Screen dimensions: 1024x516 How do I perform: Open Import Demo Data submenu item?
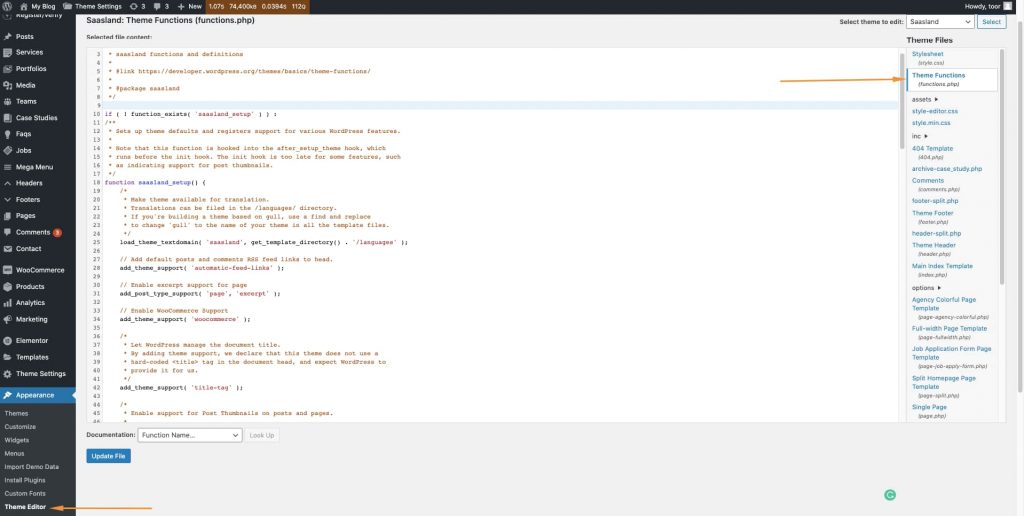[31, 467]
